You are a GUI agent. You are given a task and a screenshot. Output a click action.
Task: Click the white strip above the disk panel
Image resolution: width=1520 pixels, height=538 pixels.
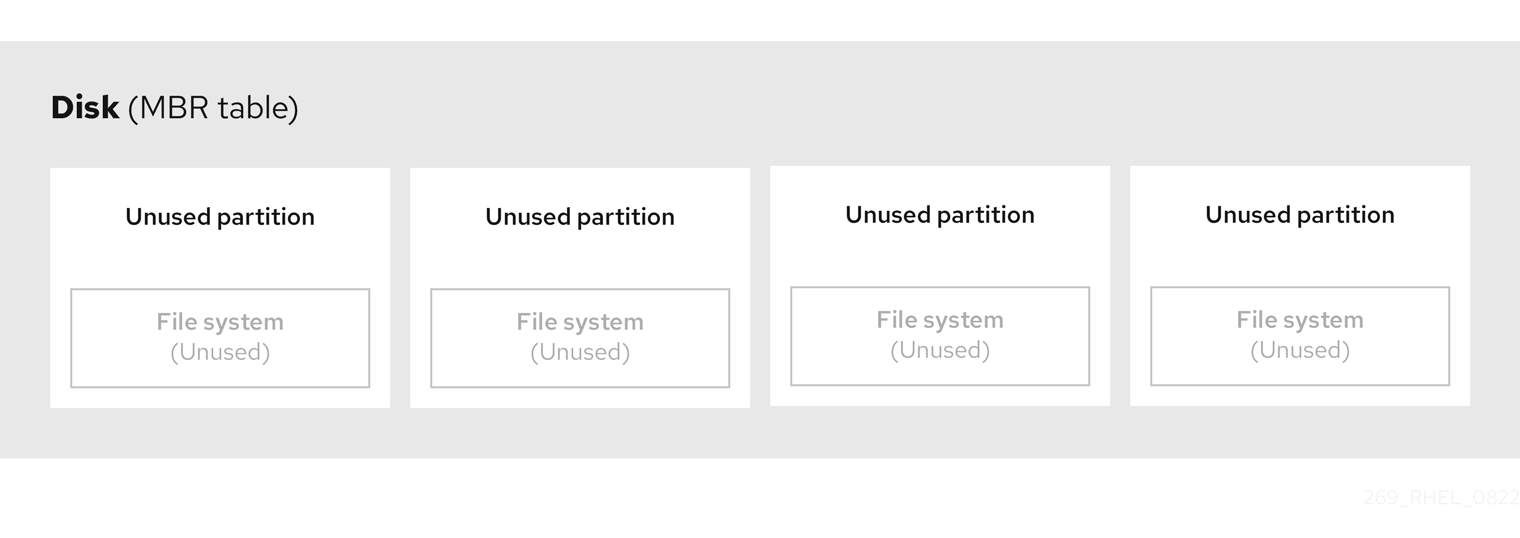pos(760,20)
